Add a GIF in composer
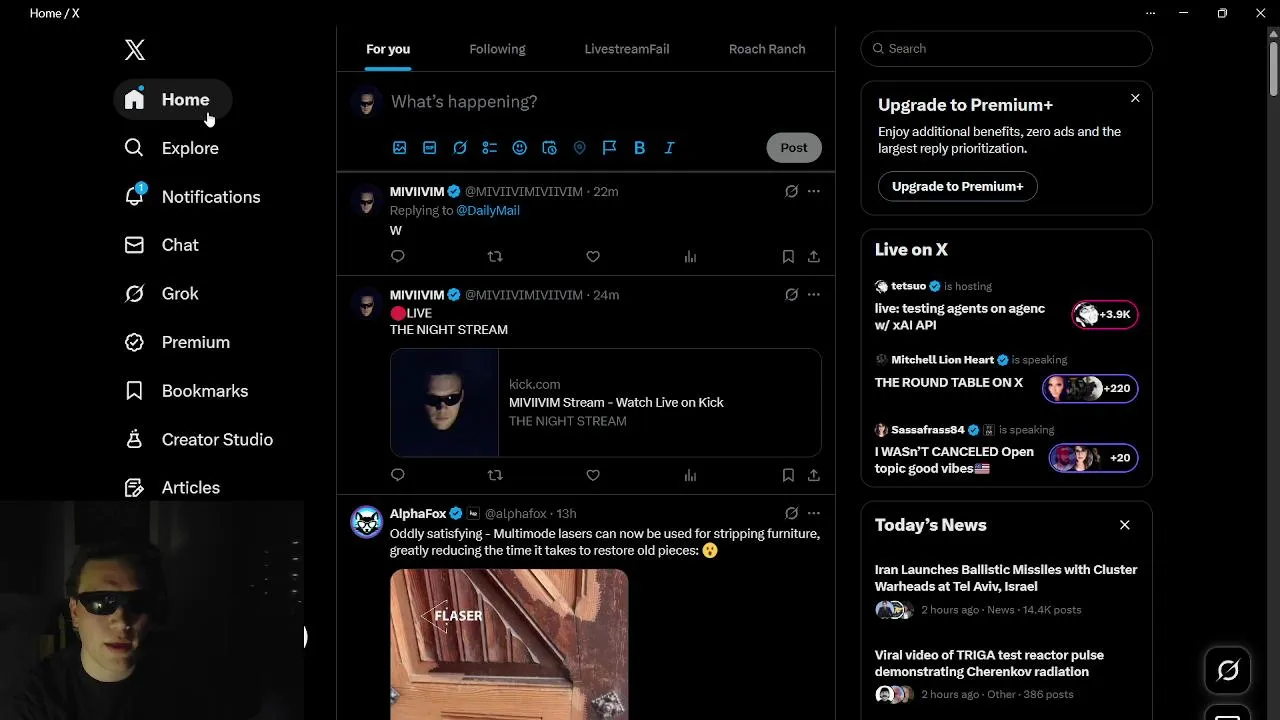1280x720 pixels. 429,148
